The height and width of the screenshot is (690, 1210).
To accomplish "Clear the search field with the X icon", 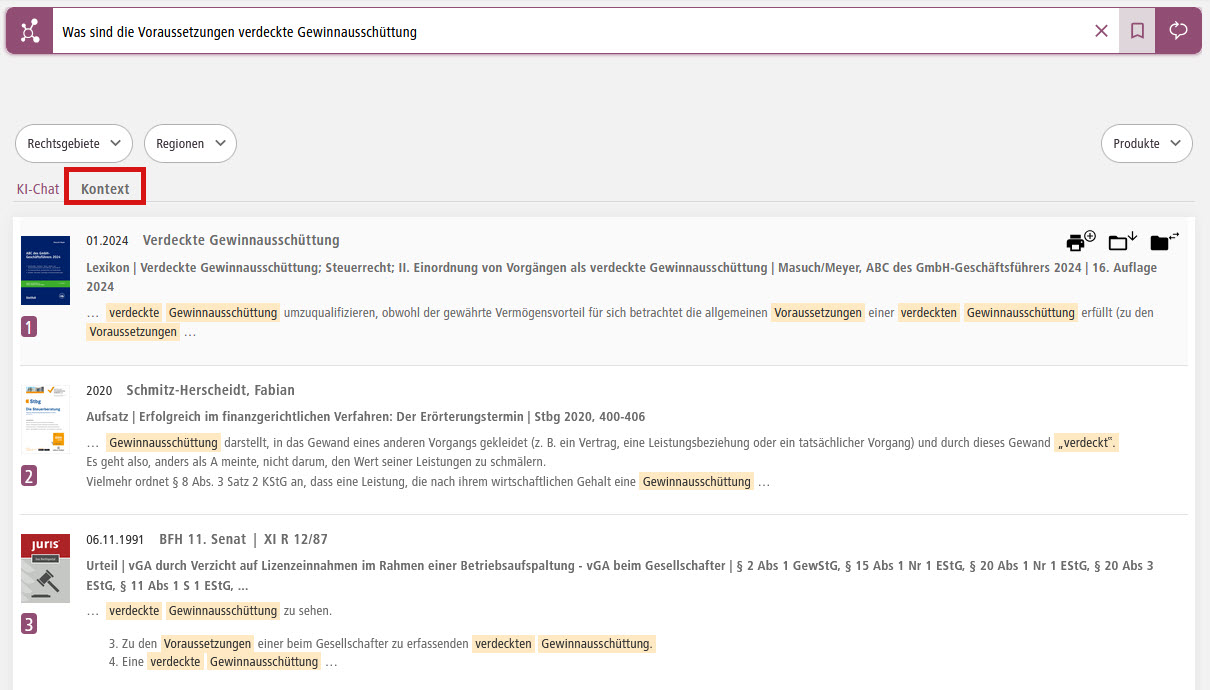I will pos(1101,30).
